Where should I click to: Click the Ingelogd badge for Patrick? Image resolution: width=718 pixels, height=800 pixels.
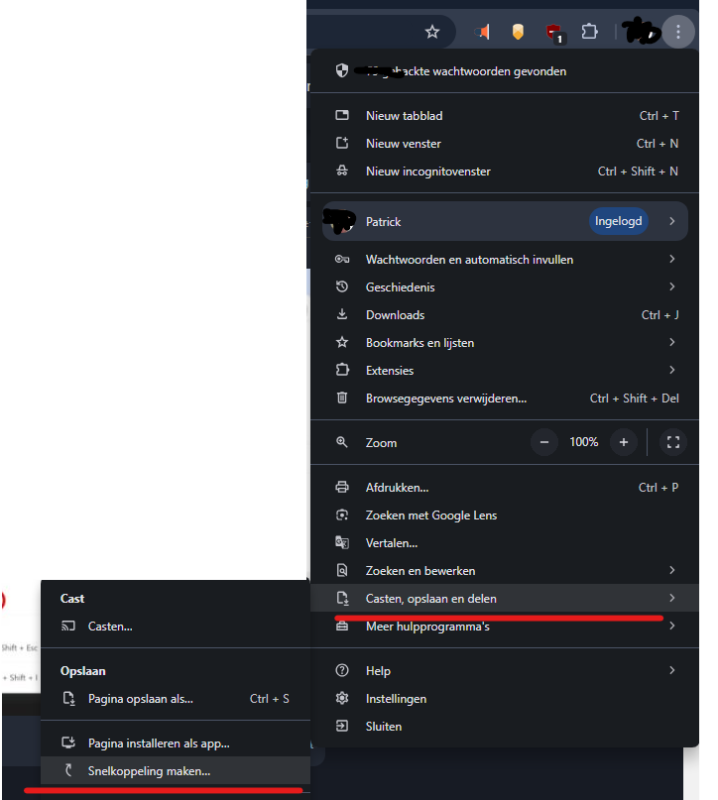(x=618, y=221)
